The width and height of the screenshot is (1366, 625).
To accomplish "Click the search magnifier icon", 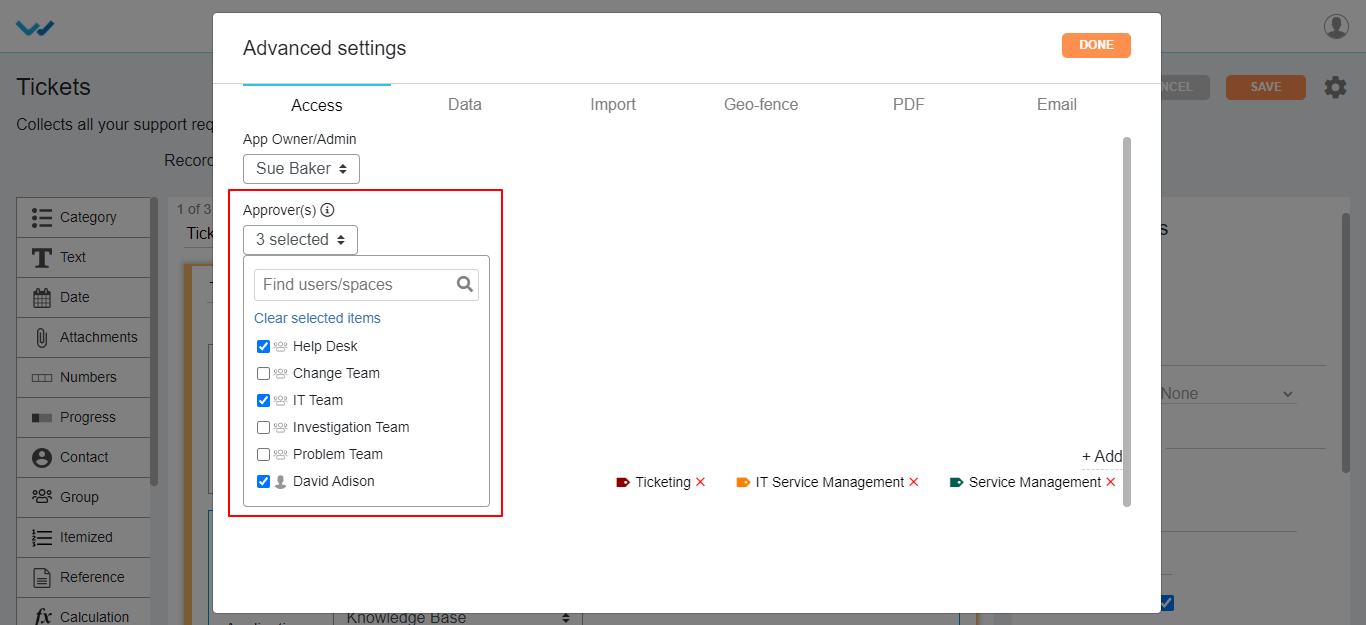I will (465, 284).
